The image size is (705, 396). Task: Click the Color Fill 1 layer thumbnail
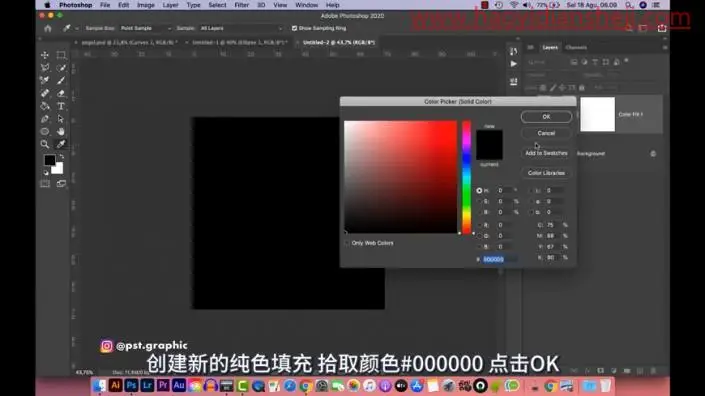pos(598,115)
